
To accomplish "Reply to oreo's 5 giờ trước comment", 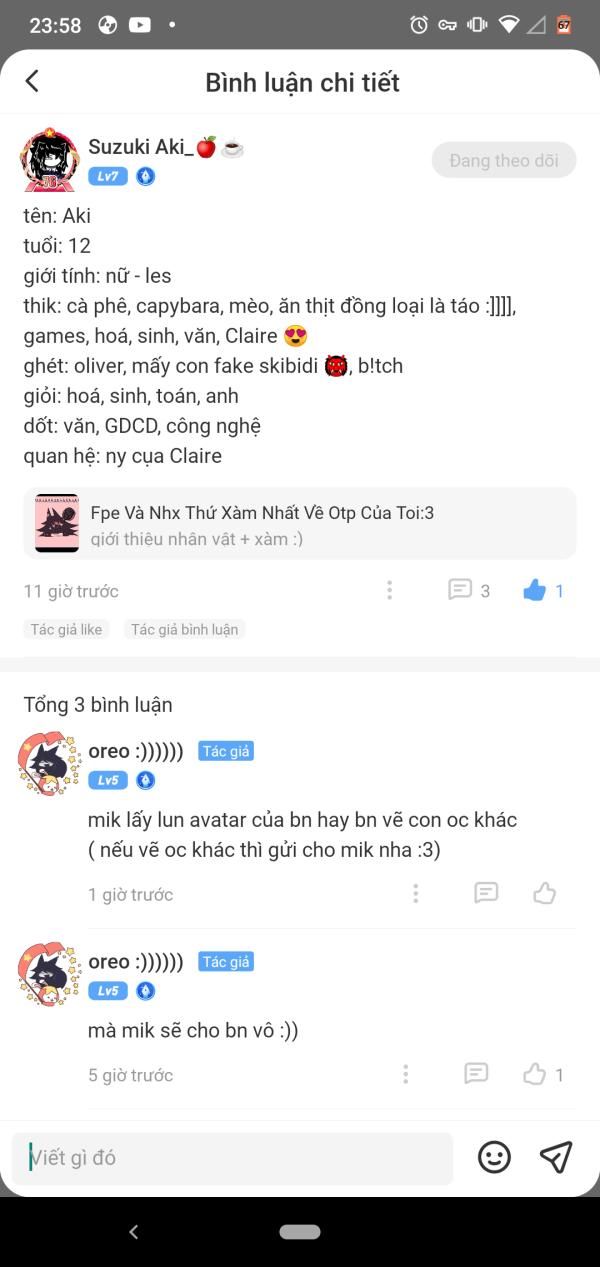I will [x=476, y=1074].
